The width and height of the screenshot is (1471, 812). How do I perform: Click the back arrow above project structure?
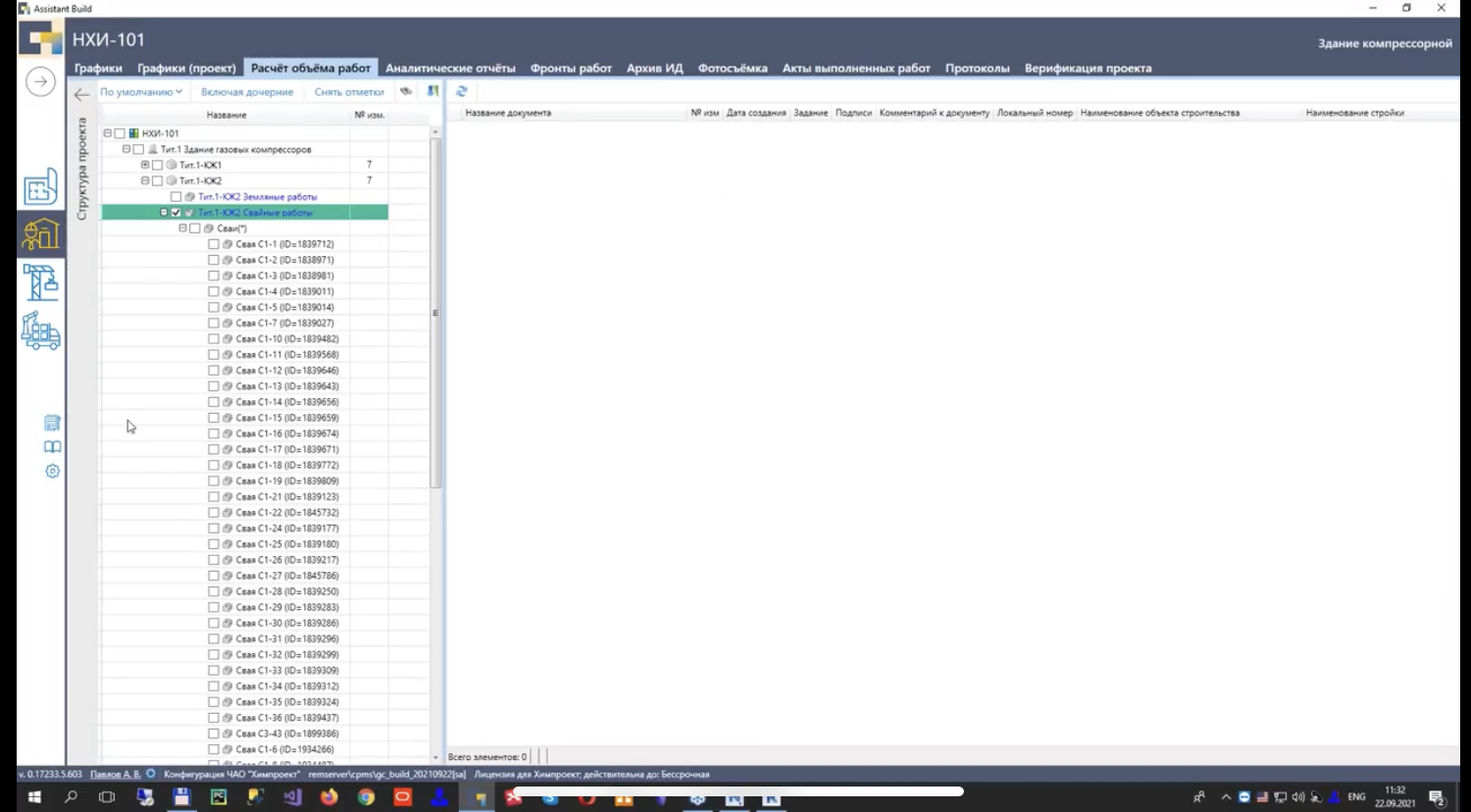[81, 94]
